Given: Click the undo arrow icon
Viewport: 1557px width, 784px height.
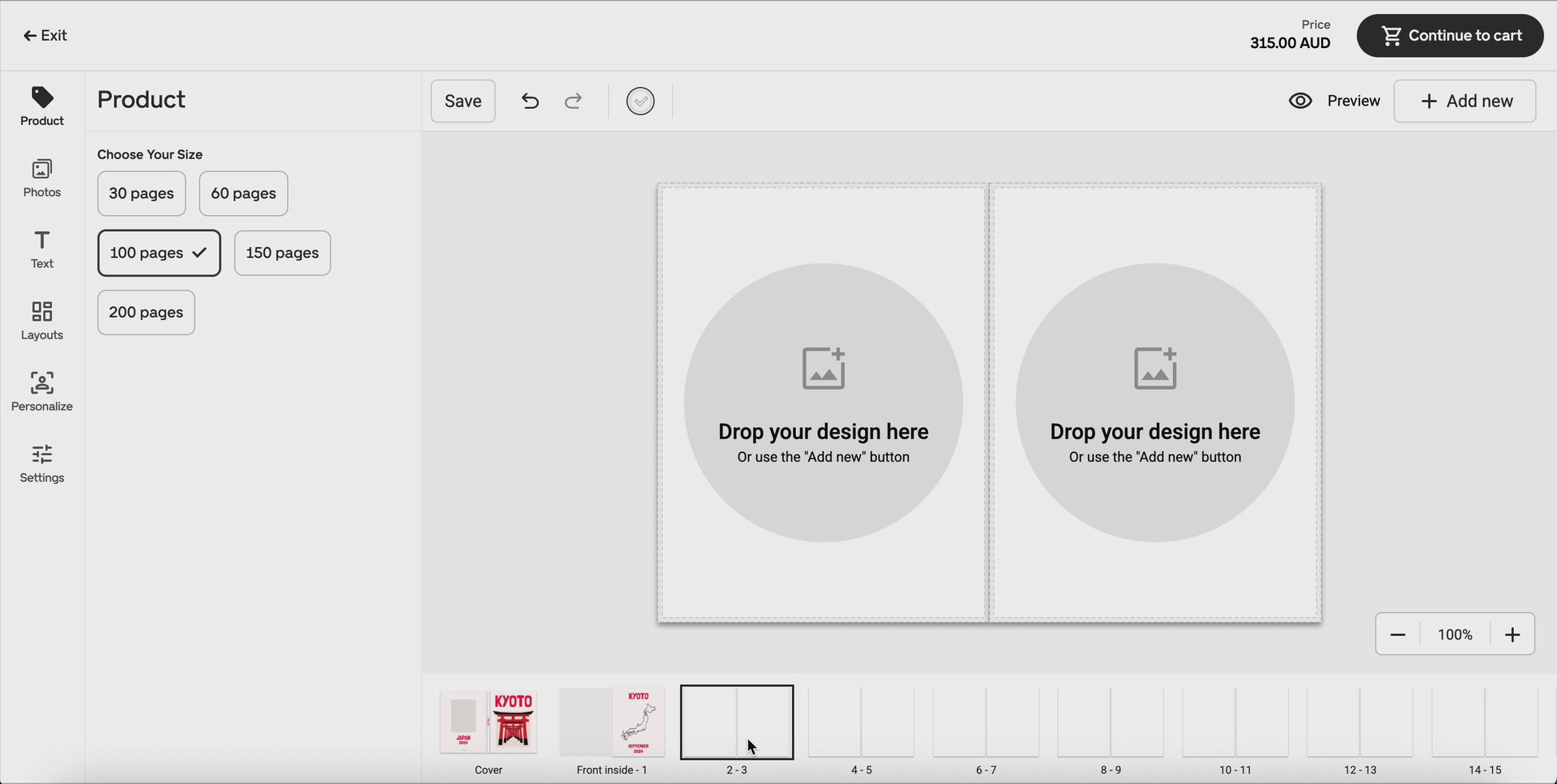Looking at the screenshot, I should pyautogui.click(x=530, y=101).
